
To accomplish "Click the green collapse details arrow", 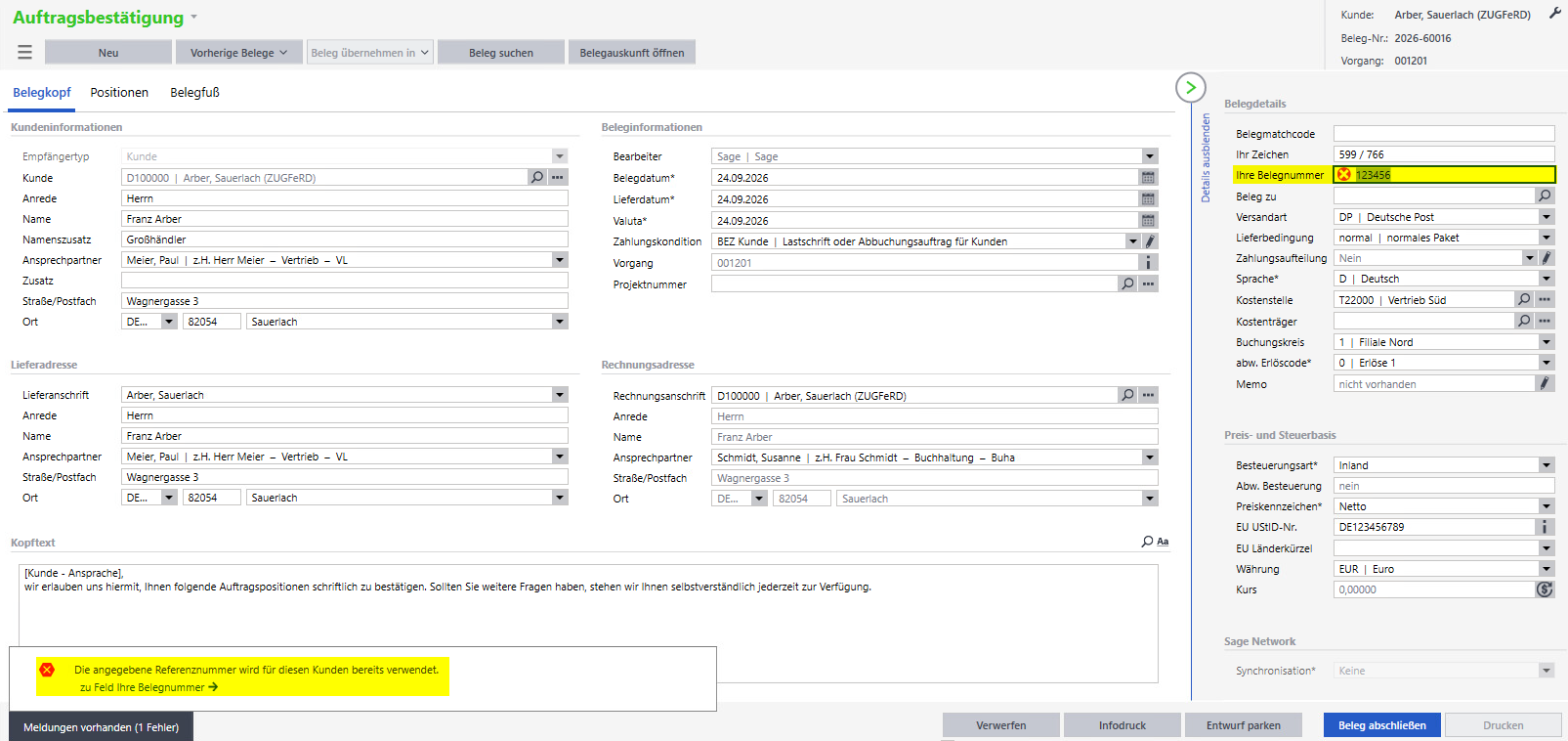I will (x=1190, y=88).
